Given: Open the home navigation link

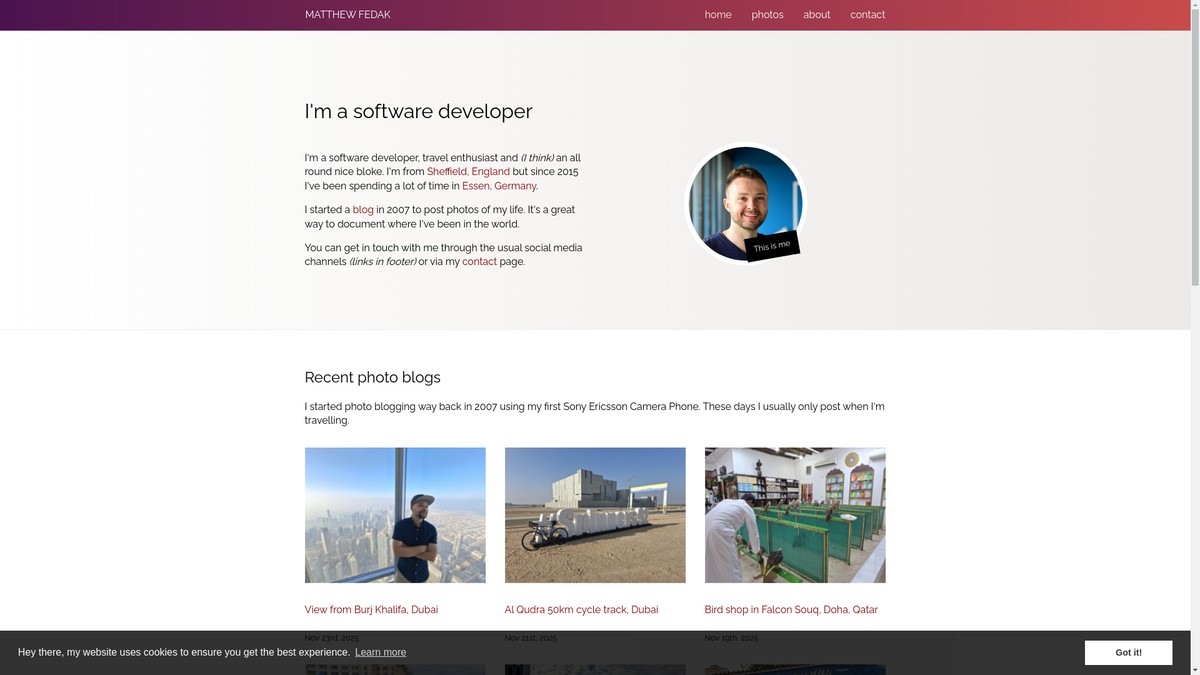Looking at the screenshot, I should tap(717, 15).
